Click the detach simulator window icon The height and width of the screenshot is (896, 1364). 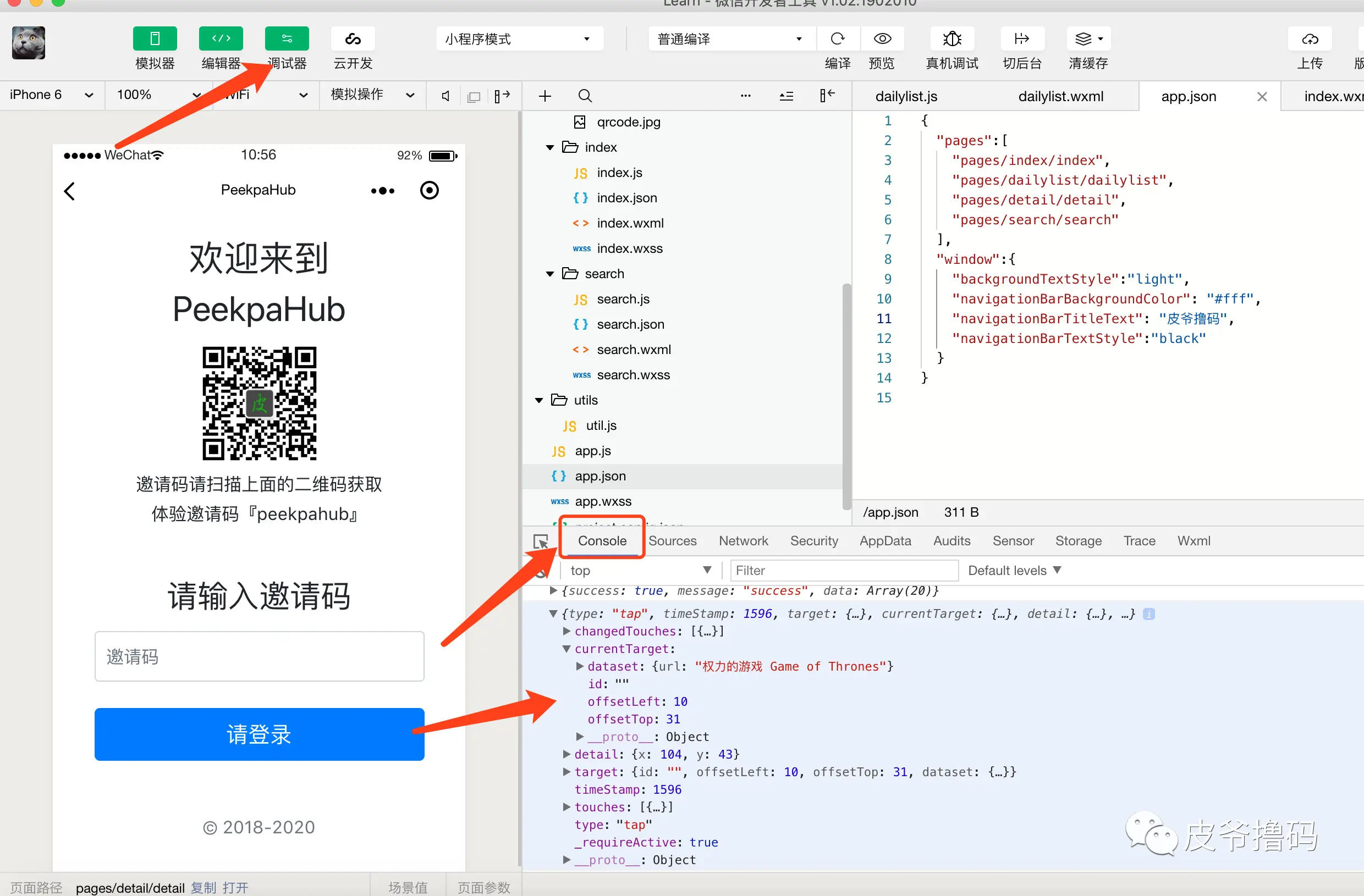[x=474, y=96]
